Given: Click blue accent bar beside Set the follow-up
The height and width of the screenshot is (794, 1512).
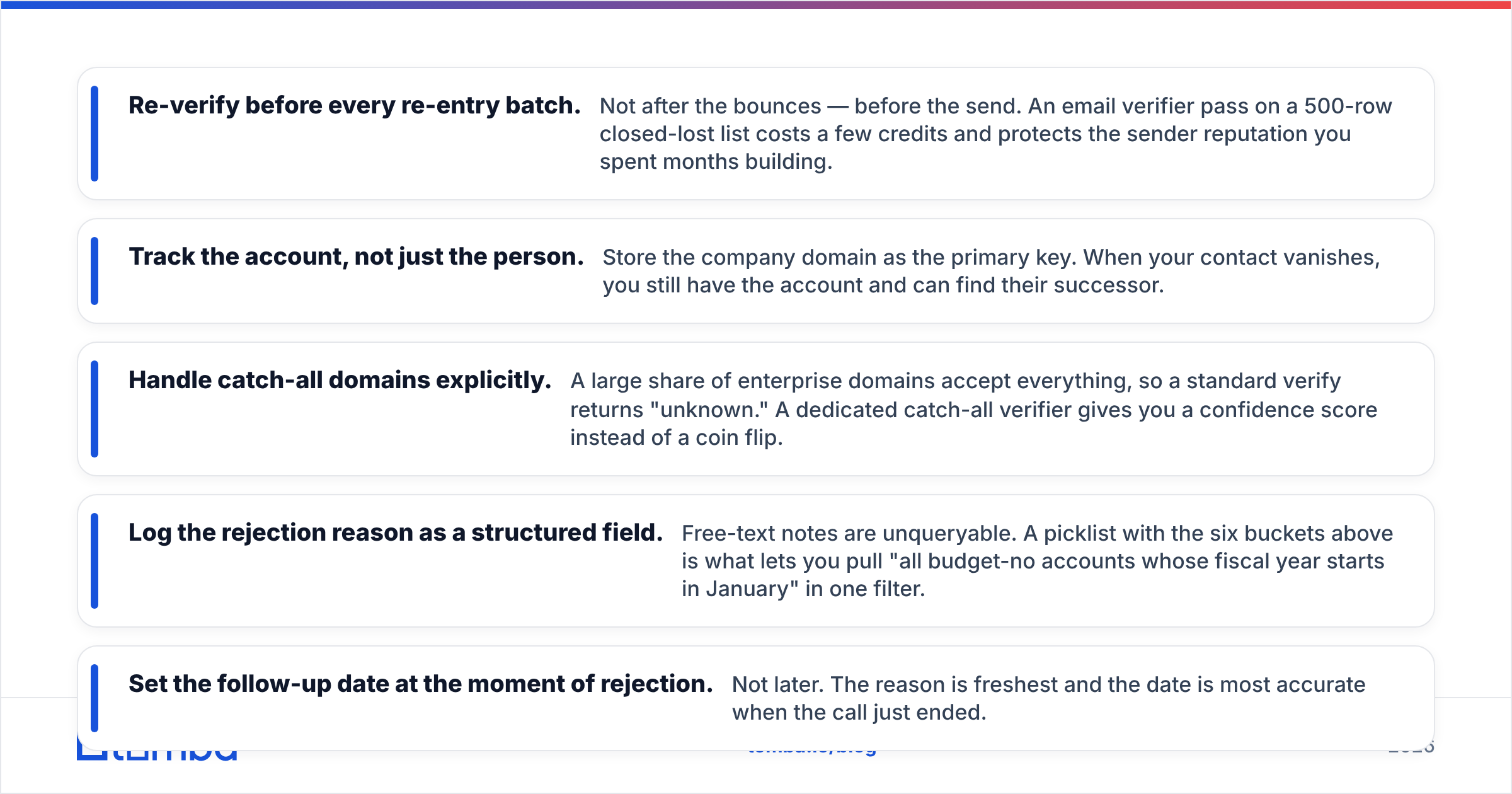Looking at the screenshot, I should (x=94, y=698).
